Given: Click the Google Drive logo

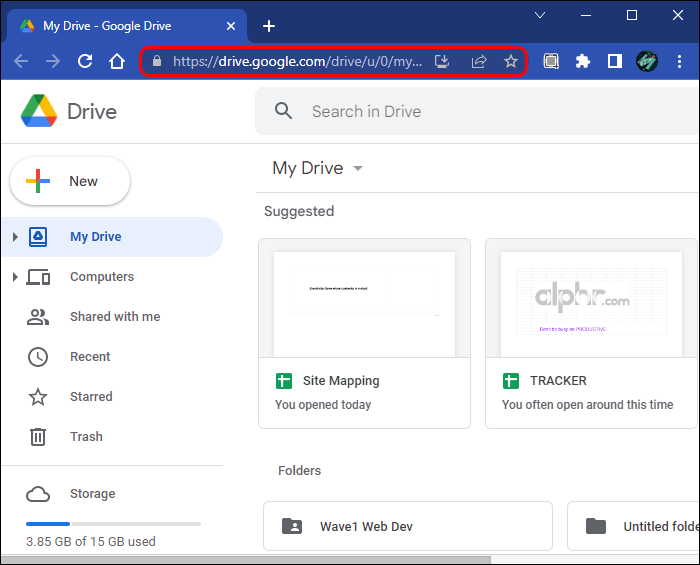Looking at the screenshot, I should click(x=39, y=111).
